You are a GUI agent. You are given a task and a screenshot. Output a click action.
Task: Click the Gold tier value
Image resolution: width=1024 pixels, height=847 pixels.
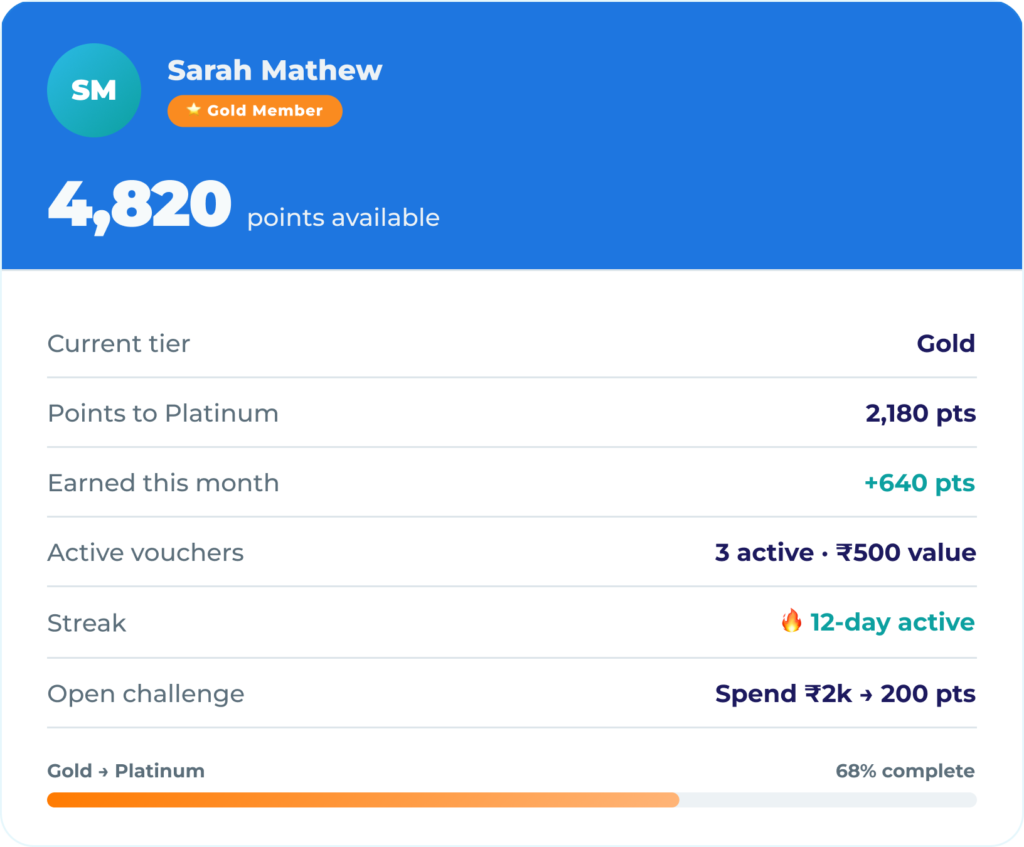click(946, 344)
